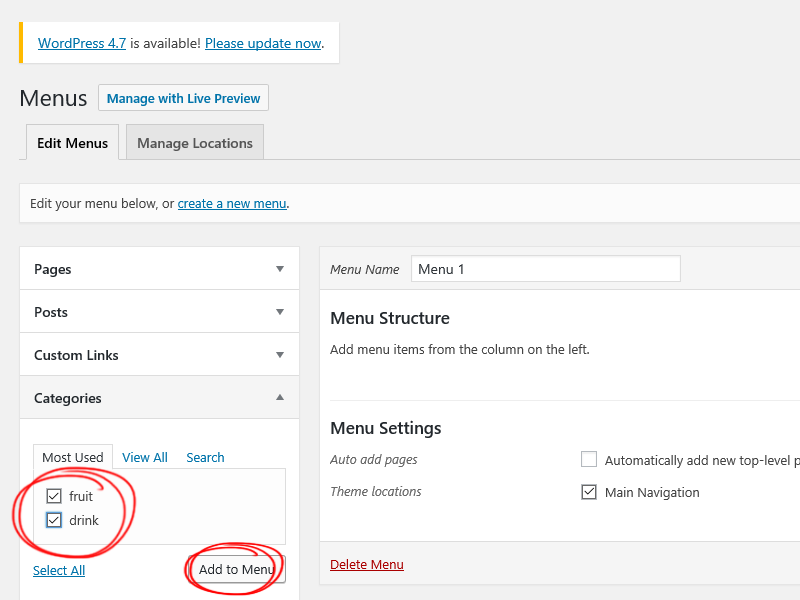Click the Menu Structure heading

click(390, 318)
